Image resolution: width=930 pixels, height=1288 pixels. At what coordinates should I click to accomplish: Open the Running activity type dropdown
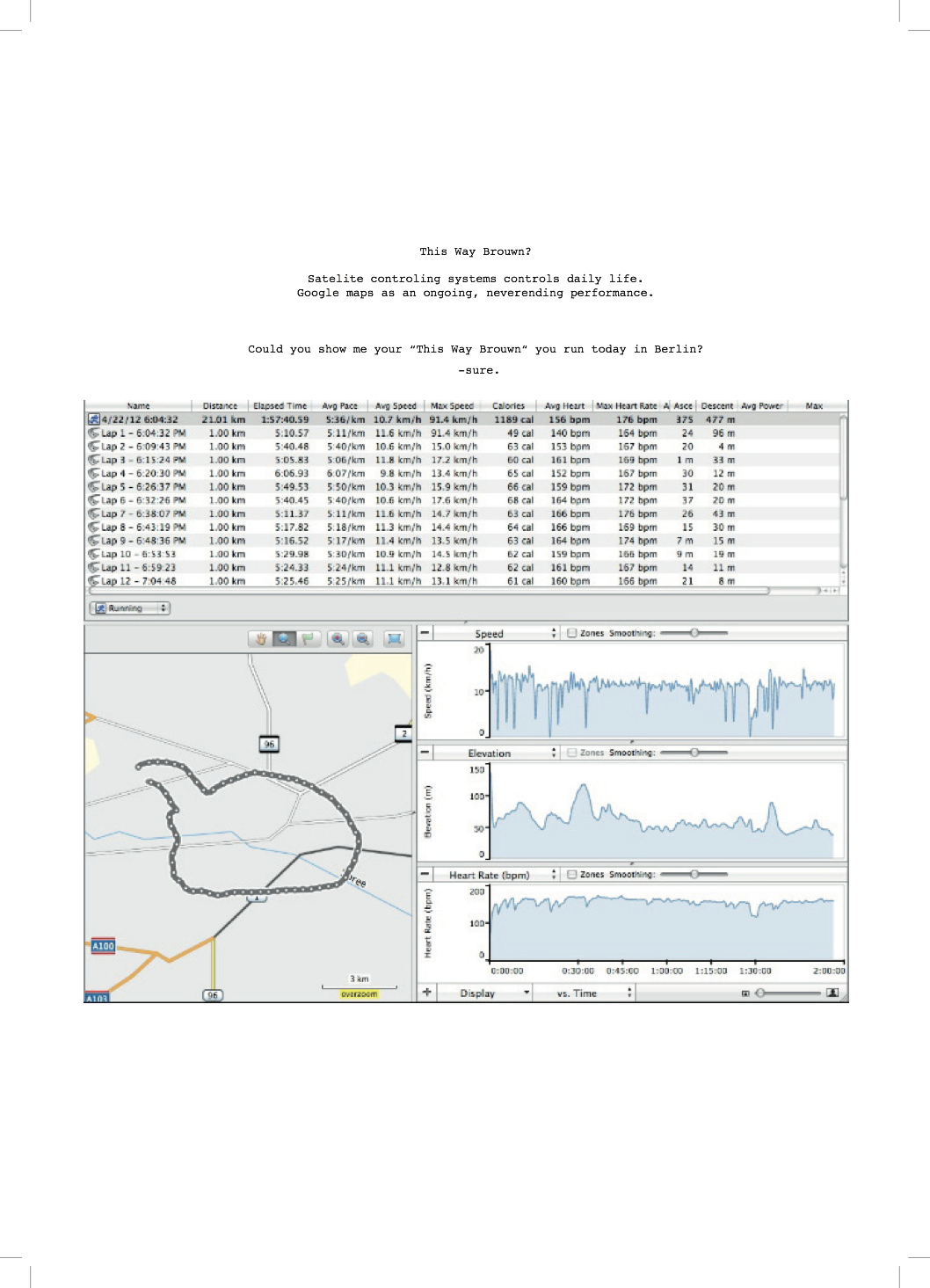(x=129, y=608)
